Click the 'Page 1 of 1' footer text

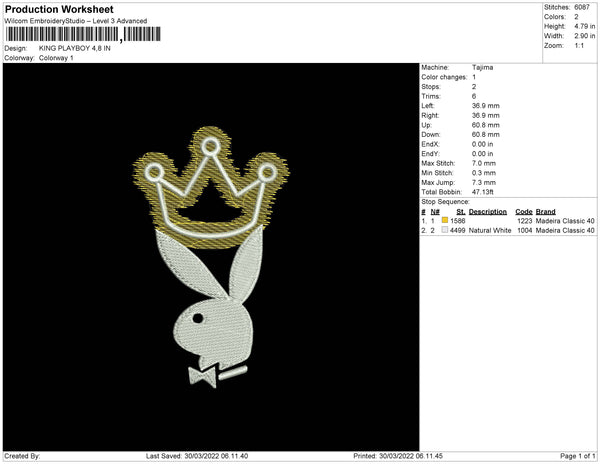(x=577, y=456)
